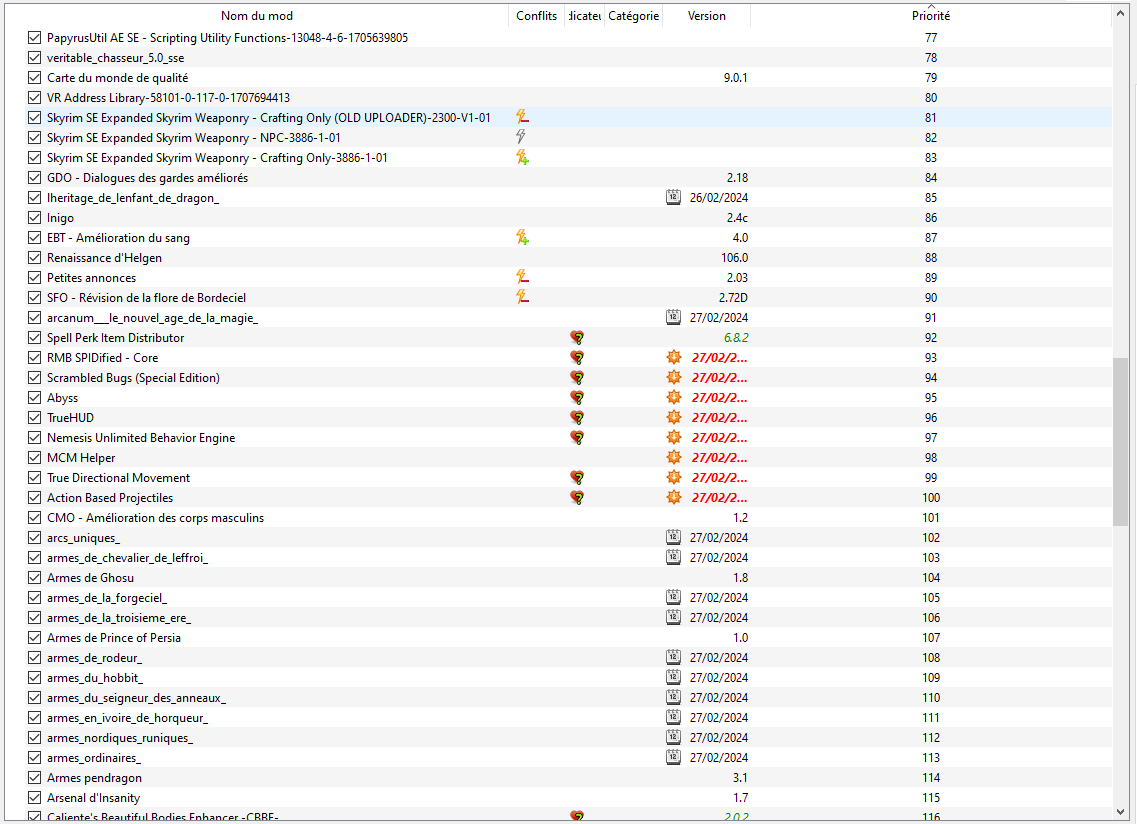1137x824 pixels.
Task: Click heart flag icon for Action Based Projectiles
Action: [577, 498]
